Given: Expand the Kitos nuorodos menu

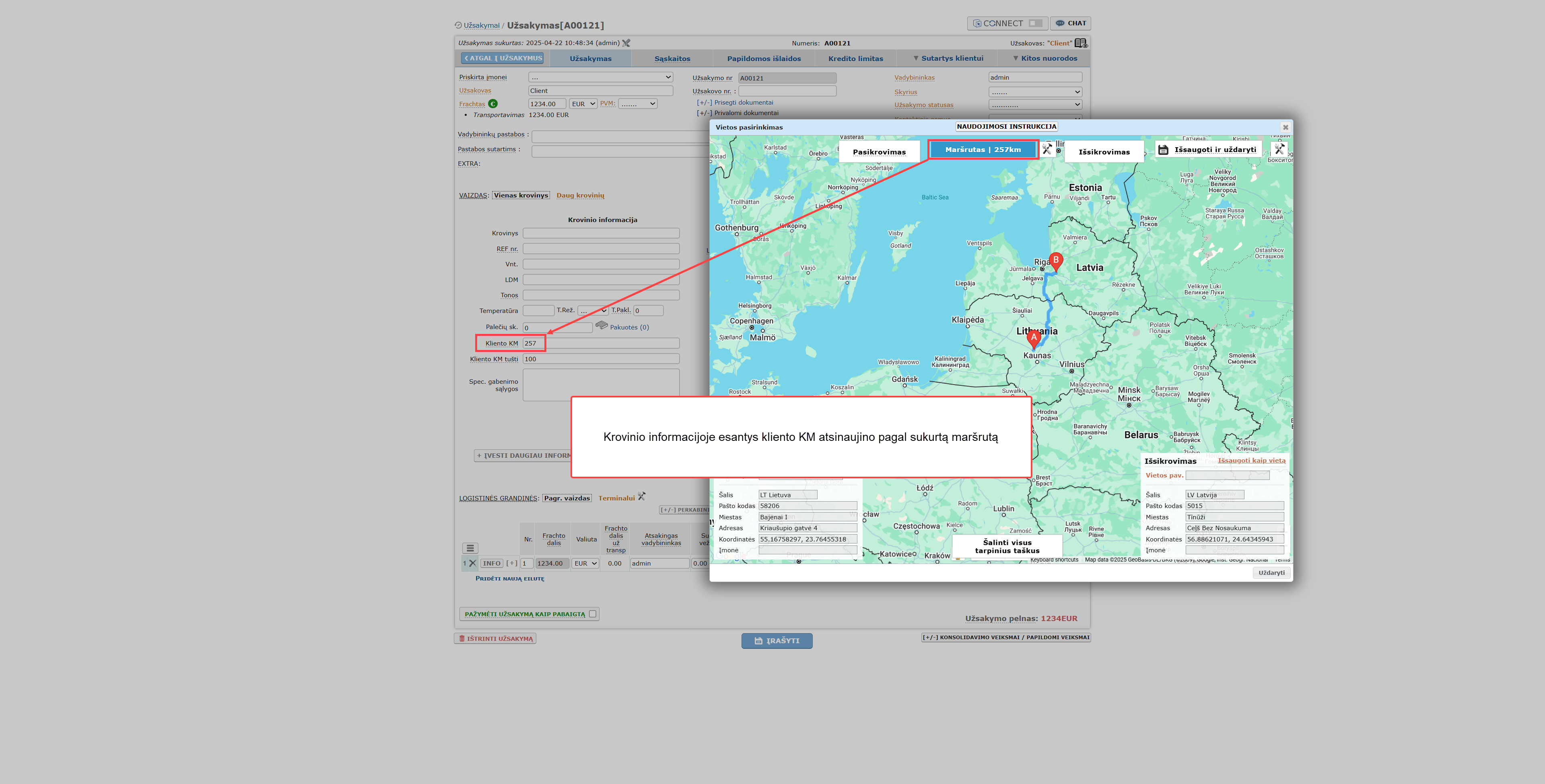Looking at the screenshot, I should tap(1045, 58).
